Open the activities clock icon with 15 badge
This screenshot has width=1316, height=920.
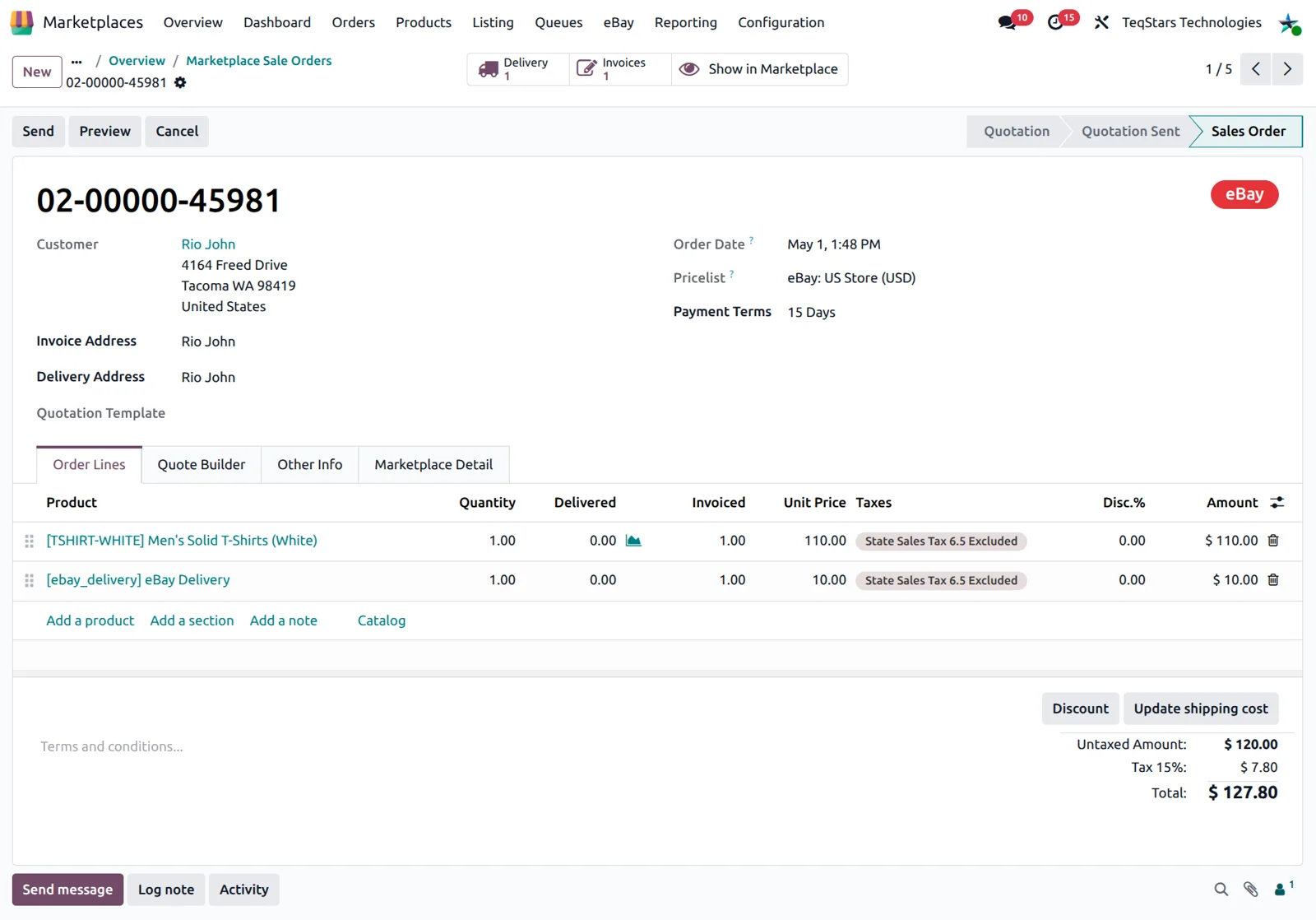click(x=1055, y=22)
